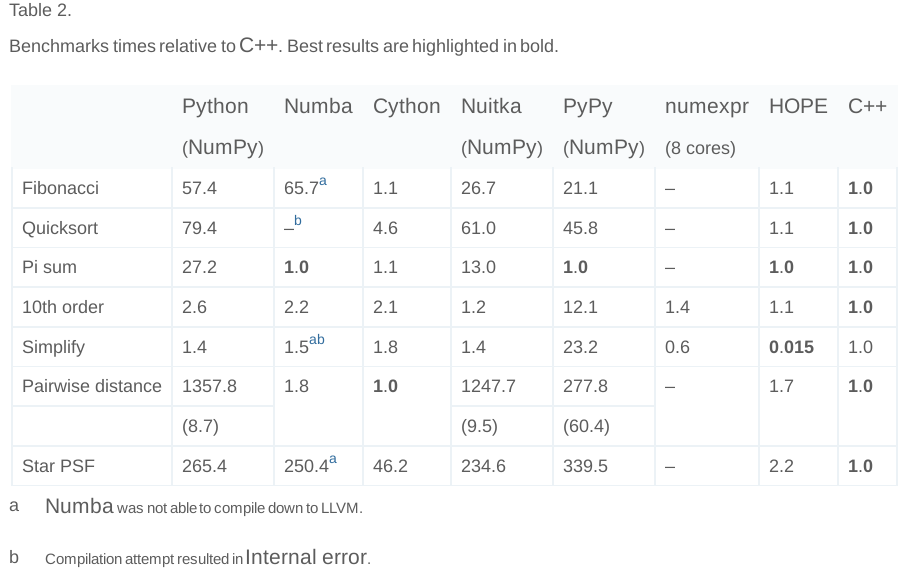Click the numexpr column header
Image resolution: width=905 pixels, height=572 pixels.
706,106
